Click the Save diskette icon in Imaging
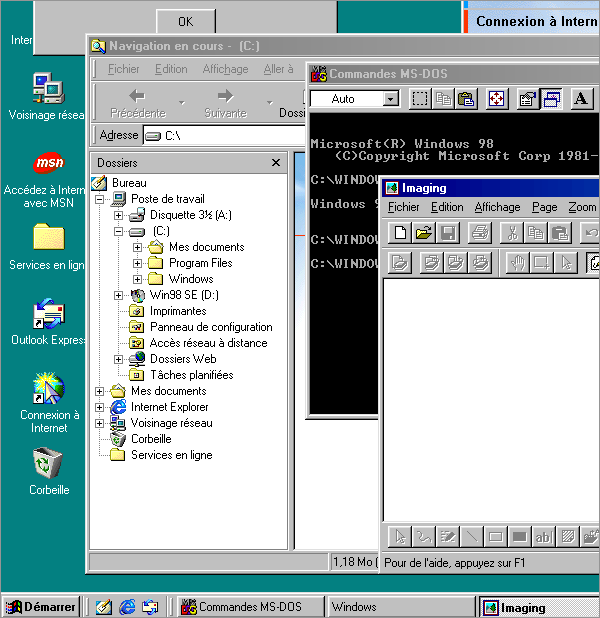This screenshot has width=600, height=618. pos(448,233)
